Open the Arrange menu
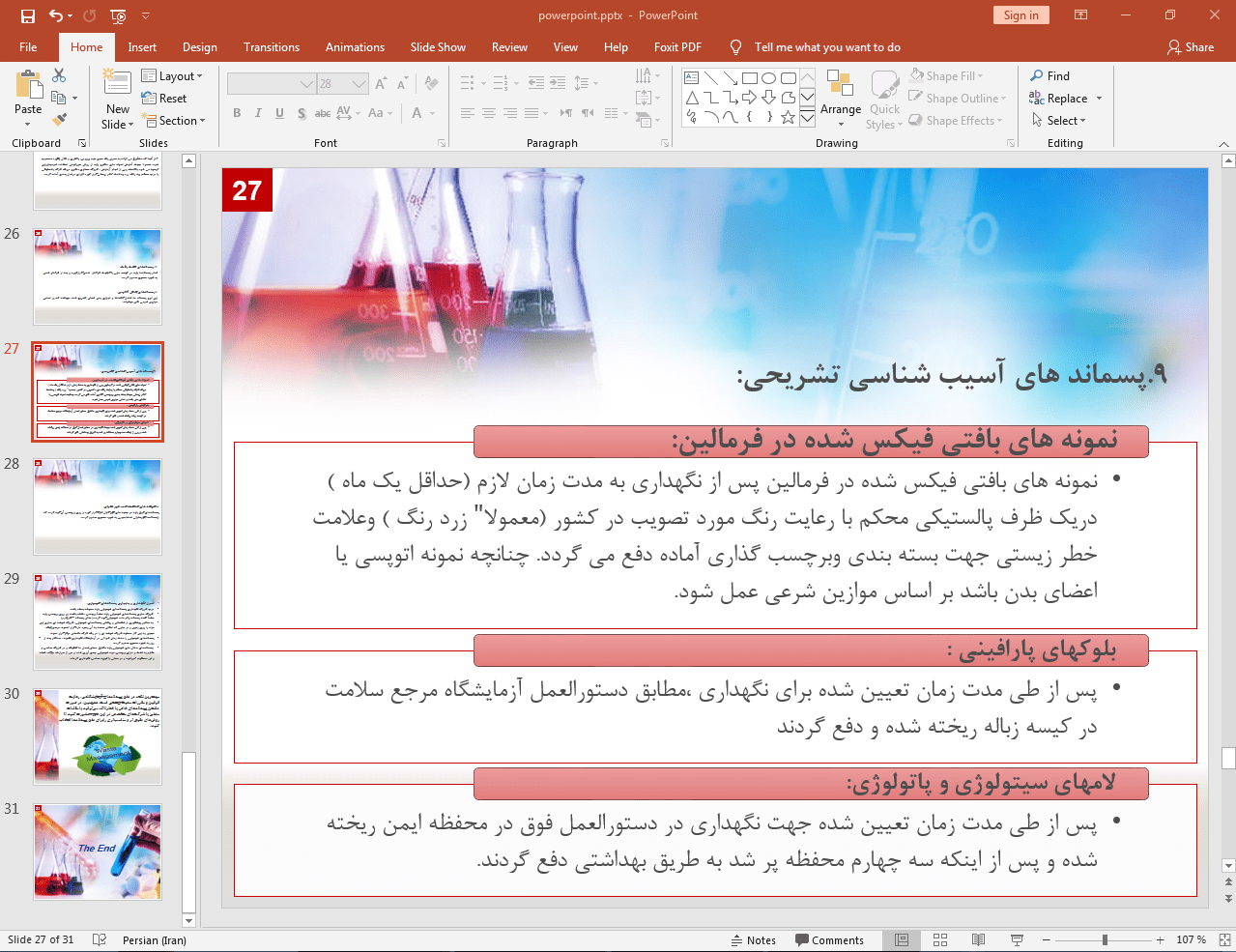This screenshot has height=952, width=1236. tap(841, 99)
